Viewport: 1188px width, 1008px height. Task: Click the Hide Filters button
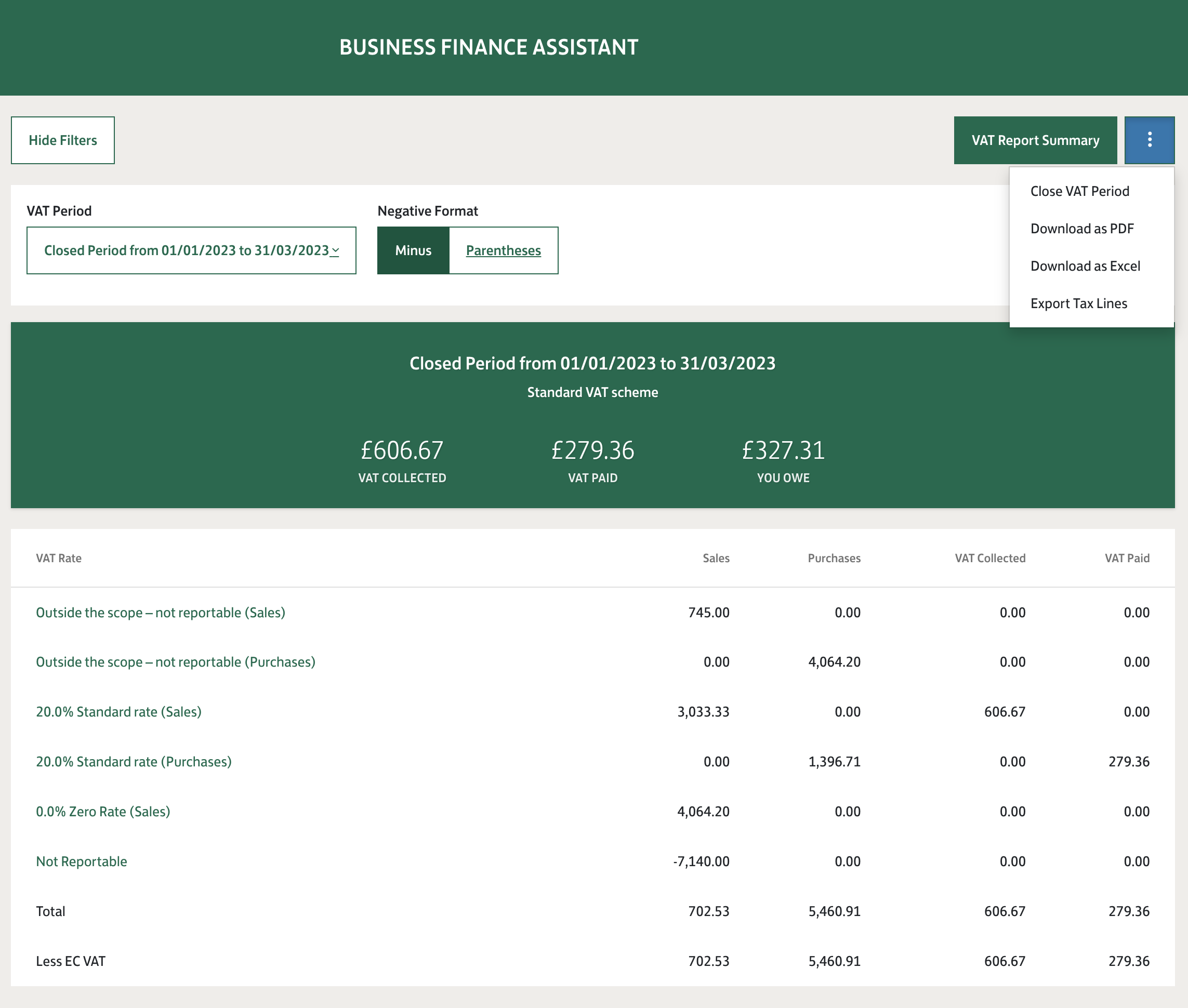pos(63,139)
